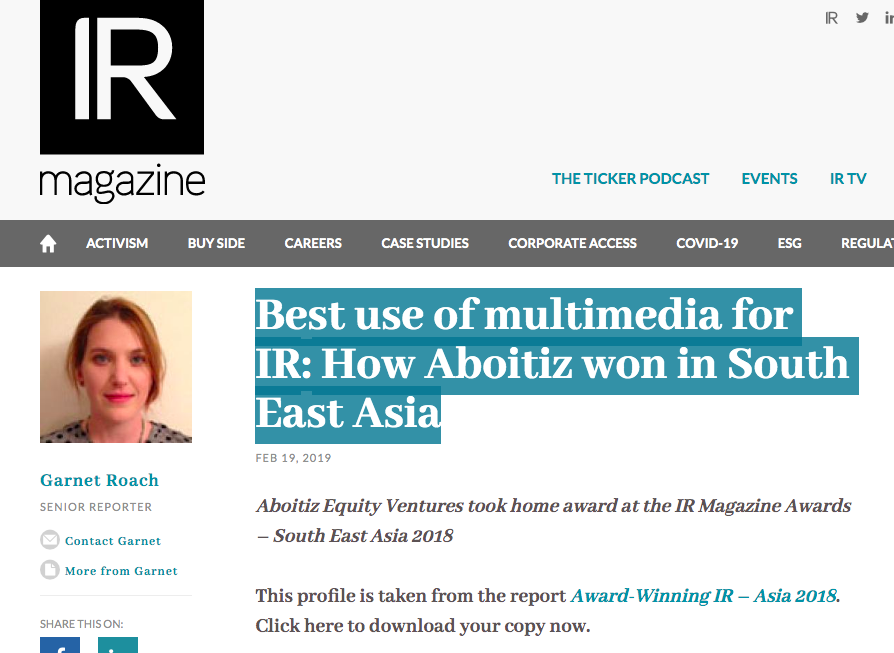
Task: Open Corporate Access in the navbar
Action: tap(572, 243)
